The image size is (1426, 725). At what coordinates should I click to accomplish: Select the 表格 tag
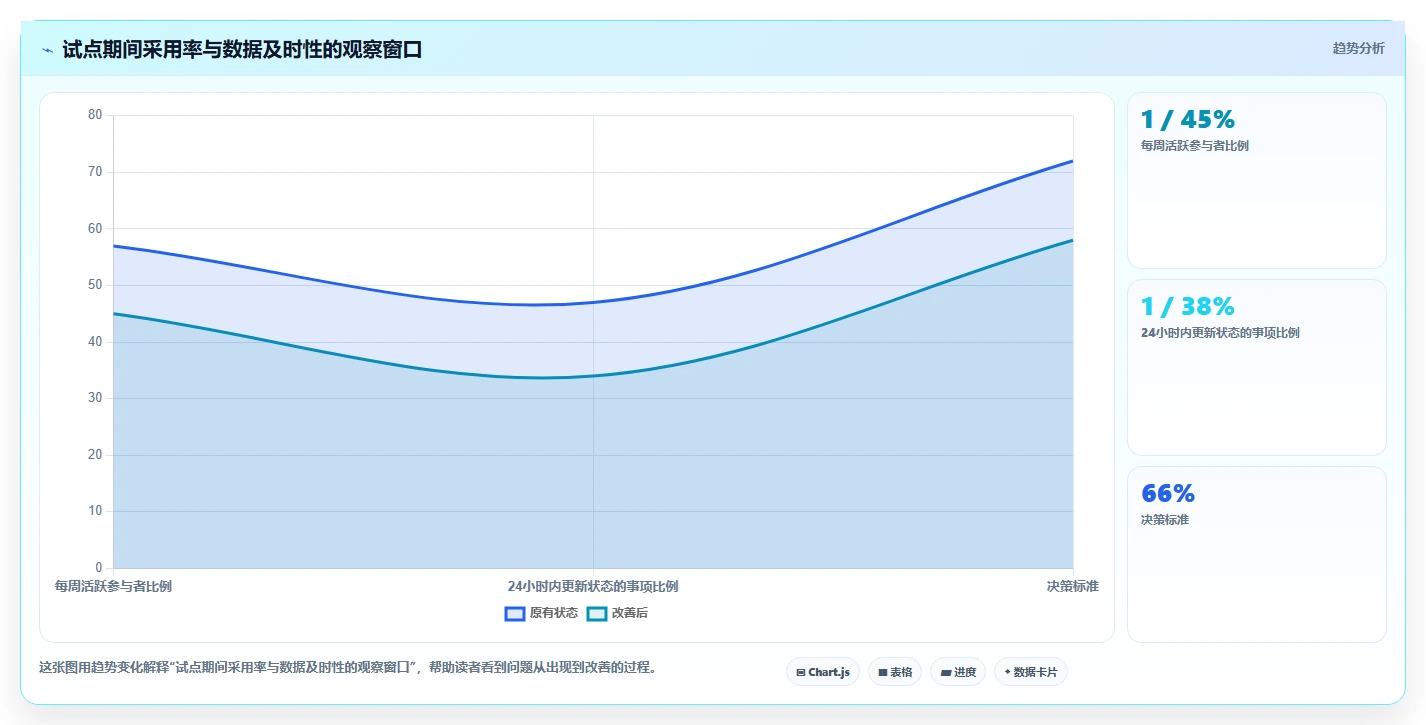click(895, 672)
